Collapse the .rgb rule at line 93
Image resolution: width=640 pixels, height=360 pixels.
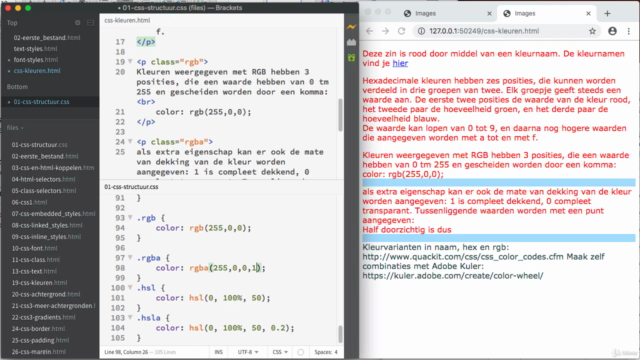point(130,218)
